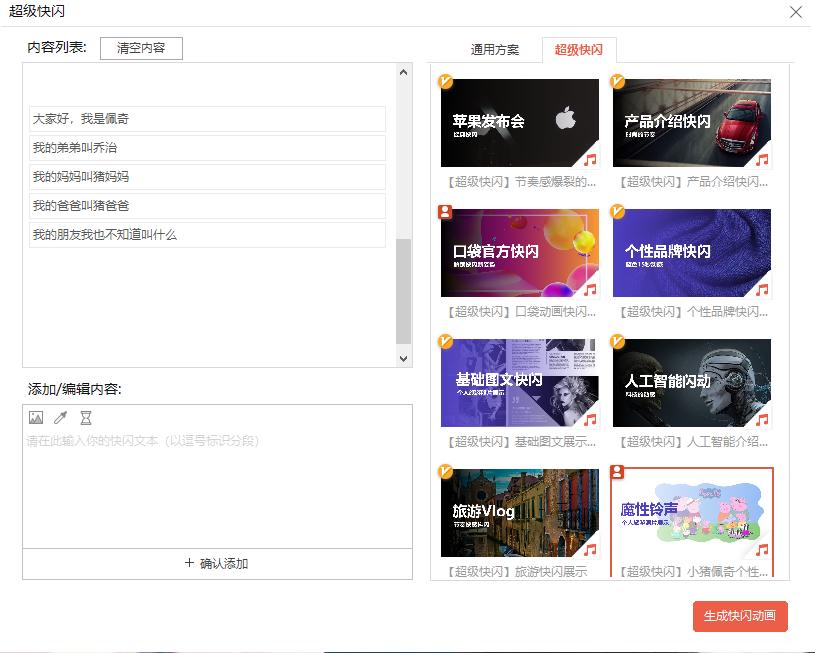Click the 确认添加 button
The image size is (815, 653).
click(x=217, y=565)
